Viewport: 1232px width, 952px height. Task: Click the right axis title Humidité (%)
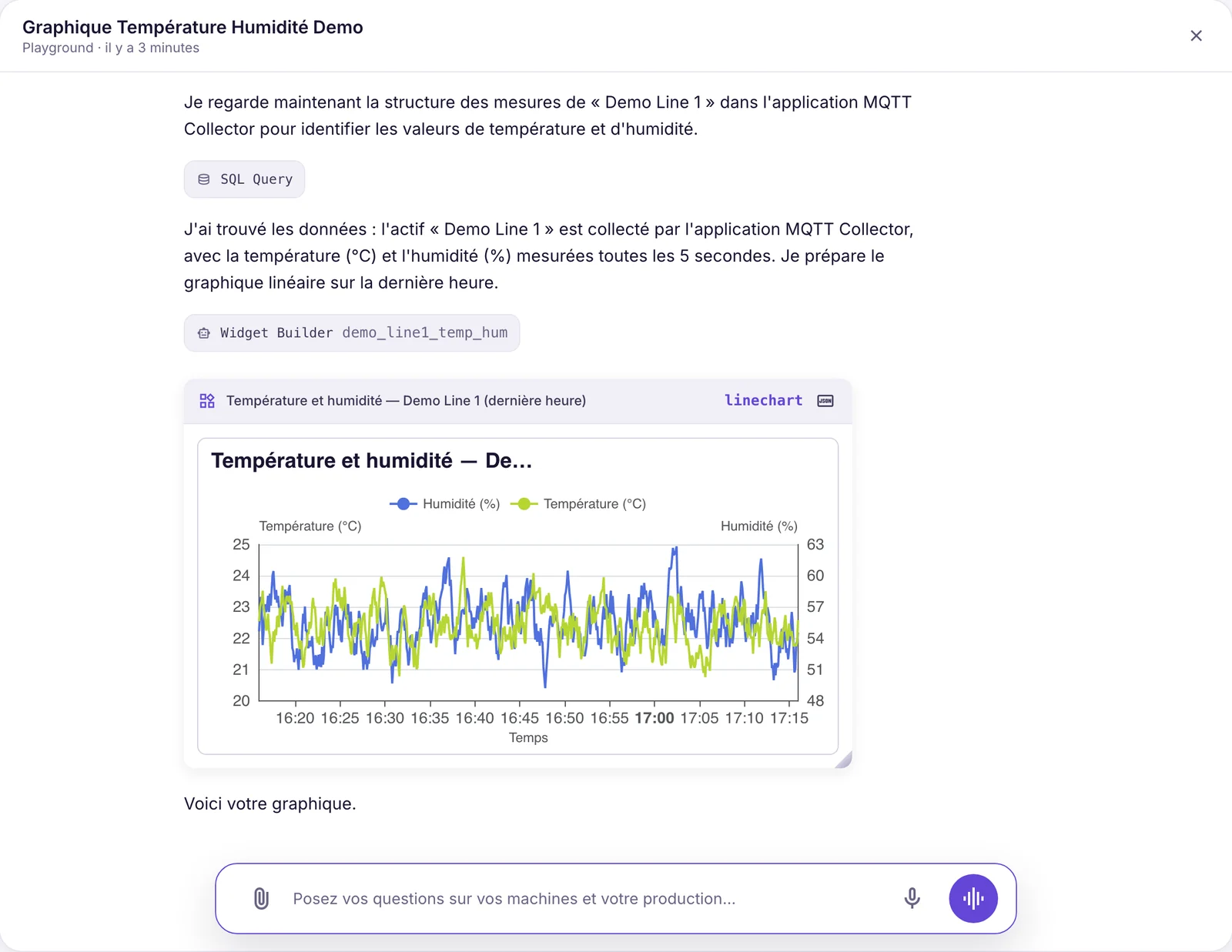click(x=759, y=526)
